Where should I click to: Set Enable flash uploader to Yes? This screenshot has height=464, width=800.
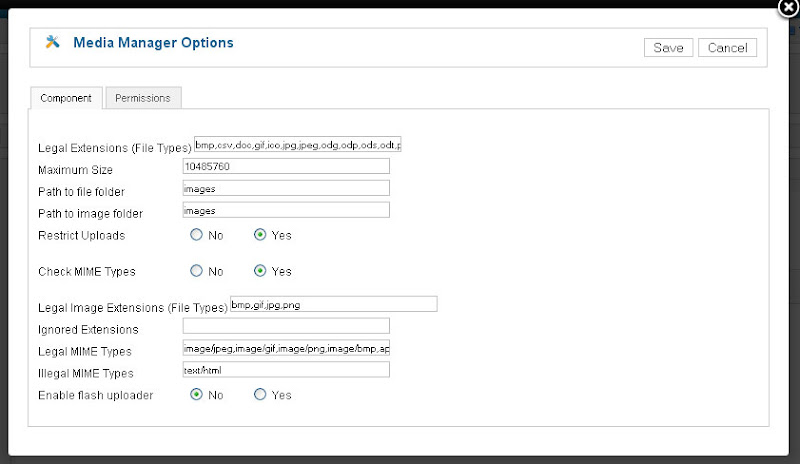coord(260,395)
